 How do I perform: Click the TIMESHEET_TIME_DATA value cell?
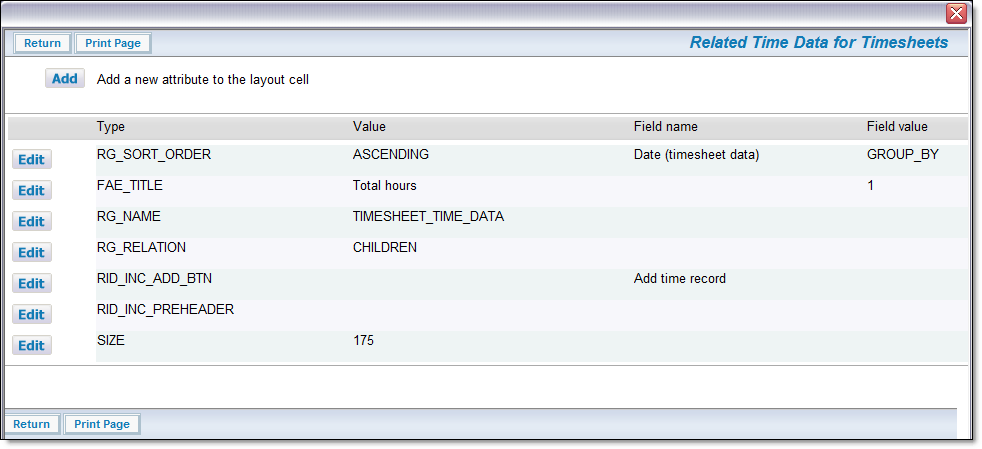(428, 217)
